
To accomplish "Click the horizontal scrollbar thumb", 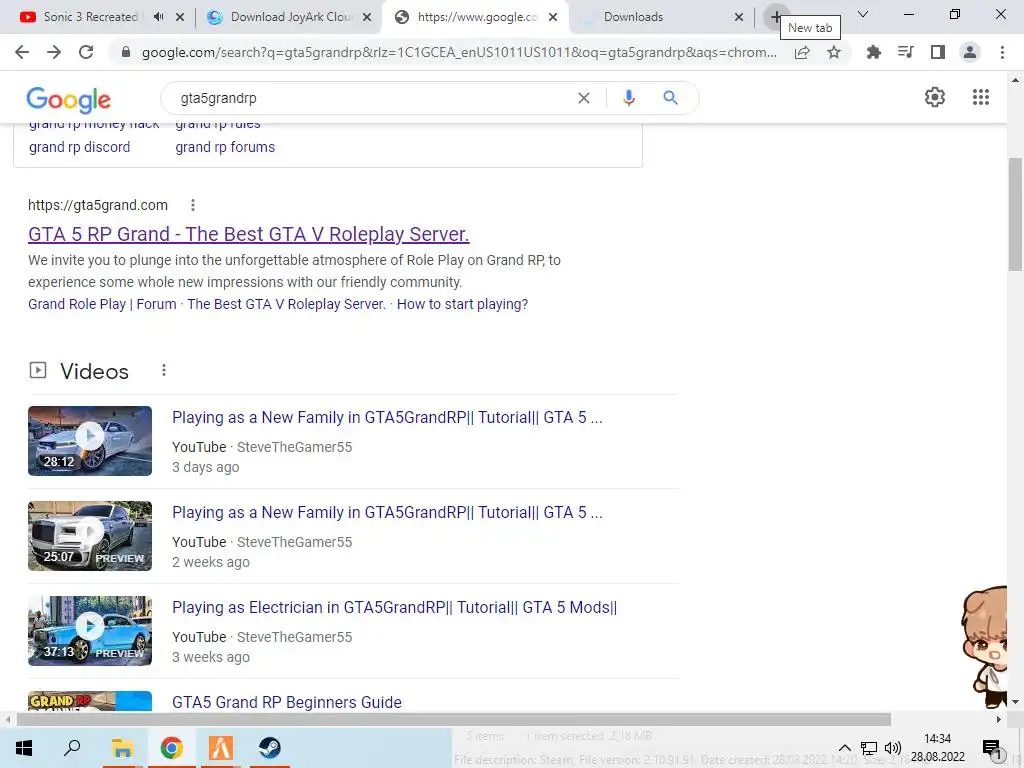I will tap(454, 720).
